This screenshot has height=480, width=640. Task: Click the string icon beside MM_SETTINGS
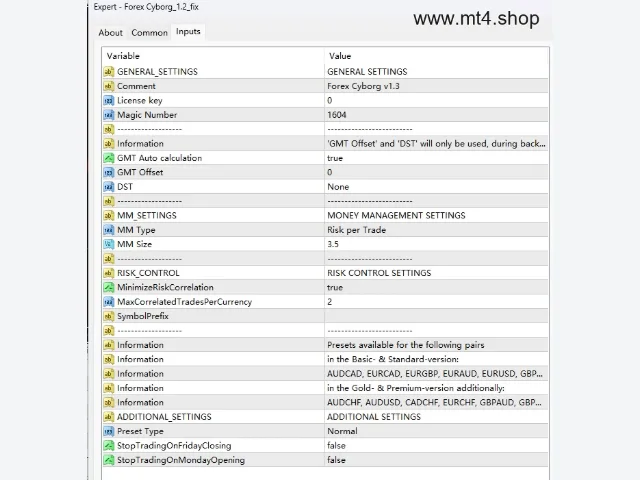pyautogui.click(x=109, y=216)
